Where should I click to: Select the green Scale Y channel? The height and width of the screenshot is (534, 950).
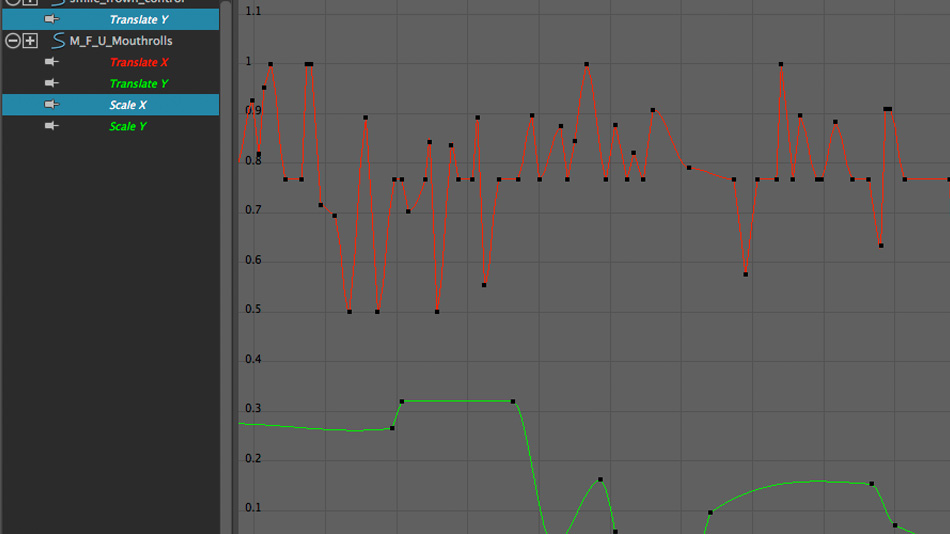coord(128,127)
